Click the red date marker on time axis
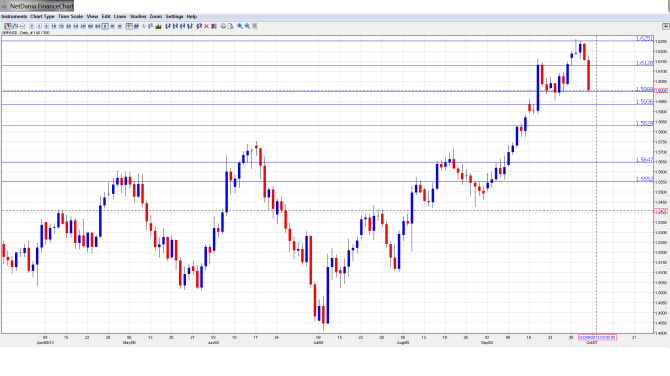 click(597, 338)
